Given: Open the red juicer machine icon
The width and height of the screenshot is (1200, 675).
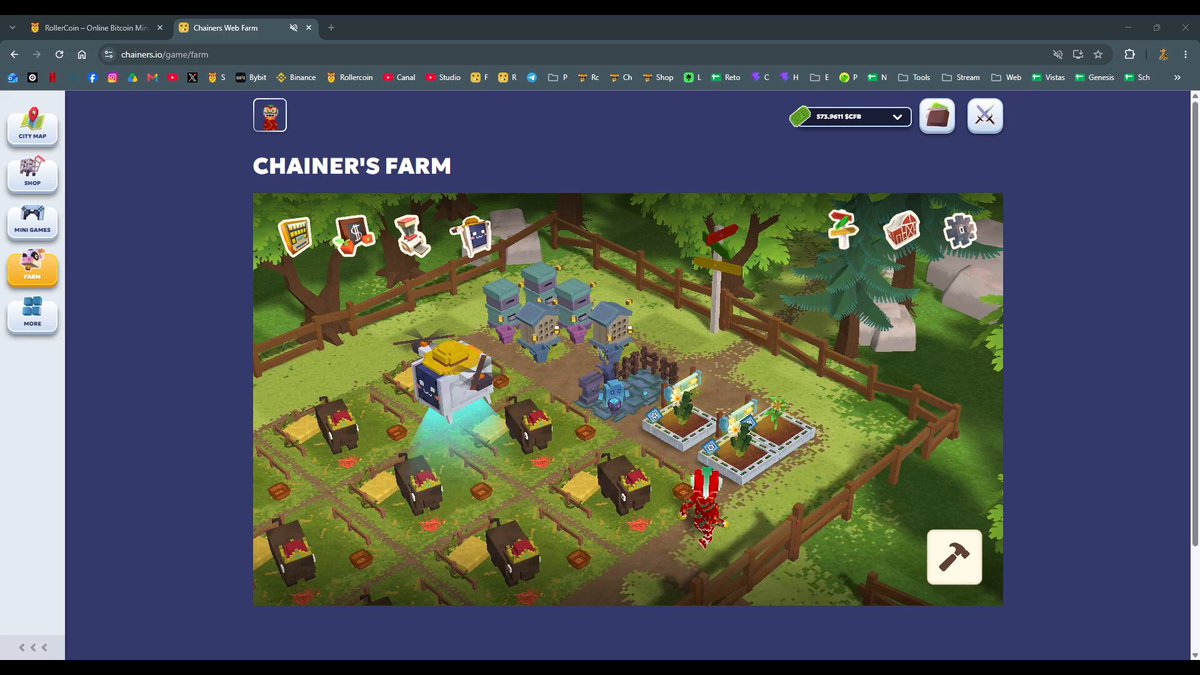Looking at the screenshot, I should (411, 235).
